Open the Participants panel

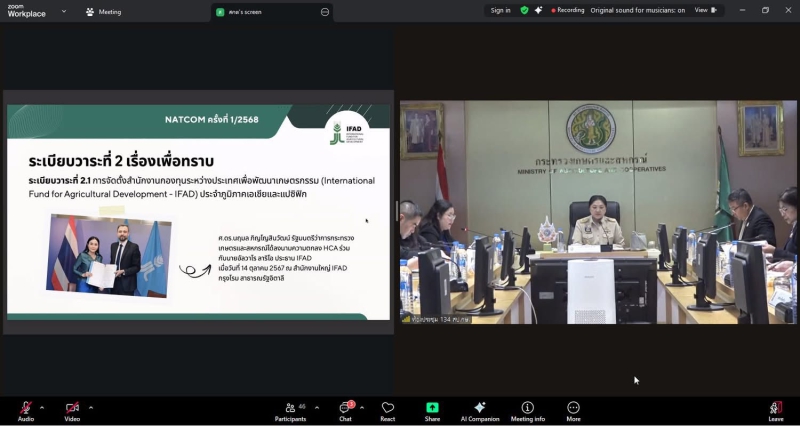point(290,411)
